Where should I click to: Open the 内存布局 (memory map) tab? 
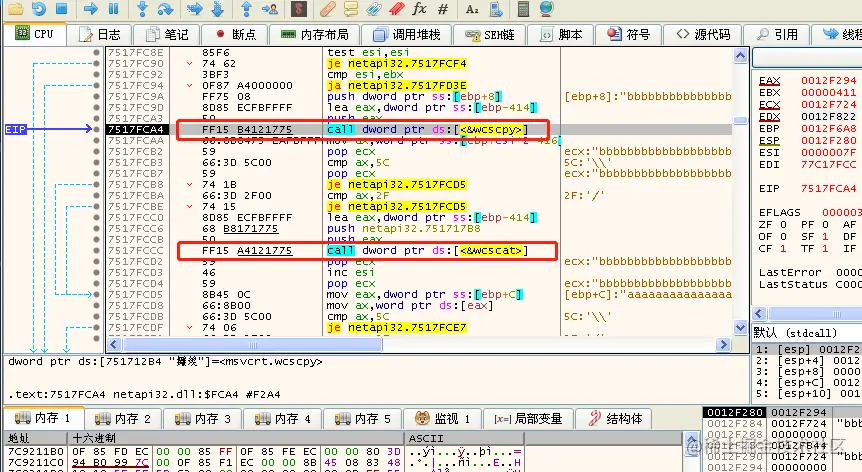(314, 35)
